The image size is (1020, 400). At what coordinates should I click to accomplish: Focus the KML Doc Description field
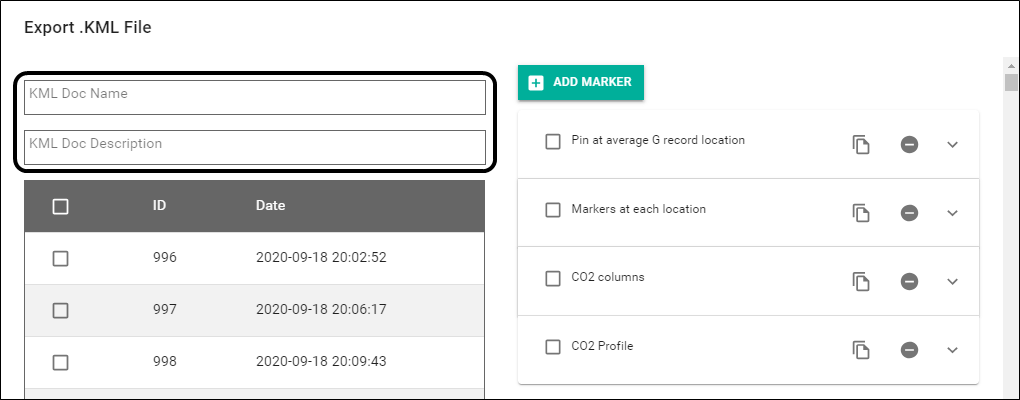tap(255, 146)
